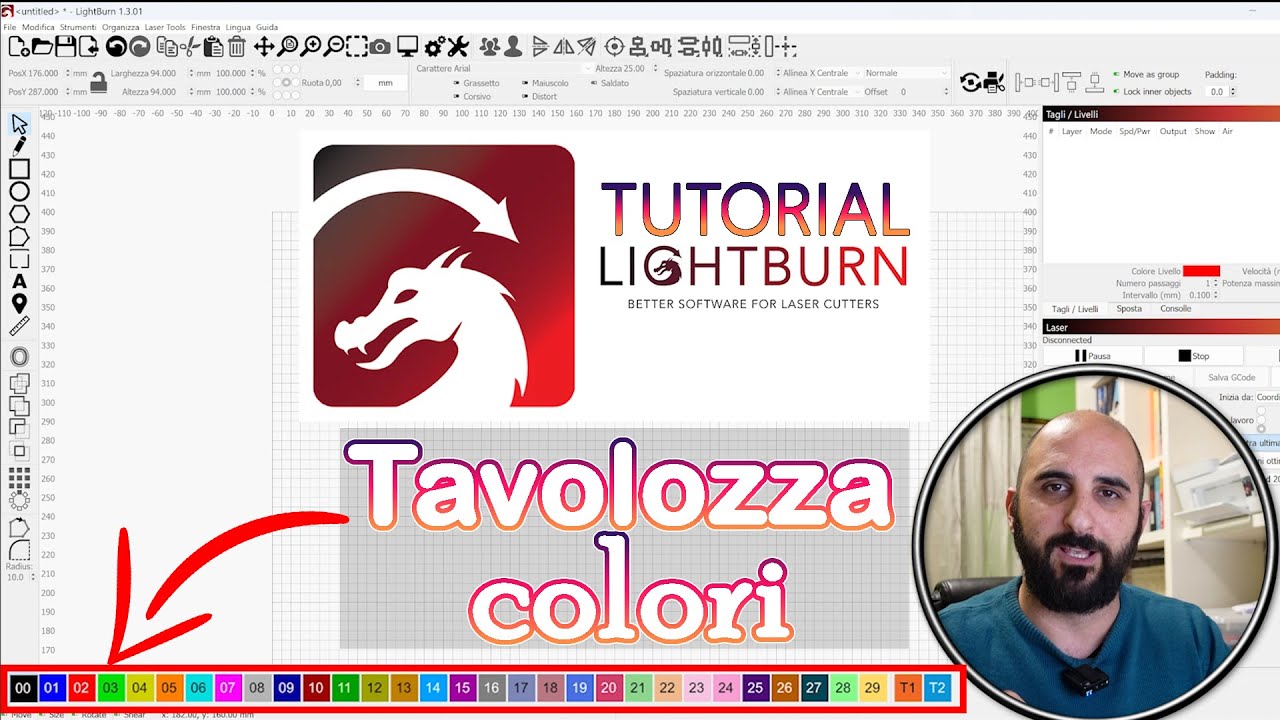Click the Save floppy disk icon
1280x720 pixels.
65,46
